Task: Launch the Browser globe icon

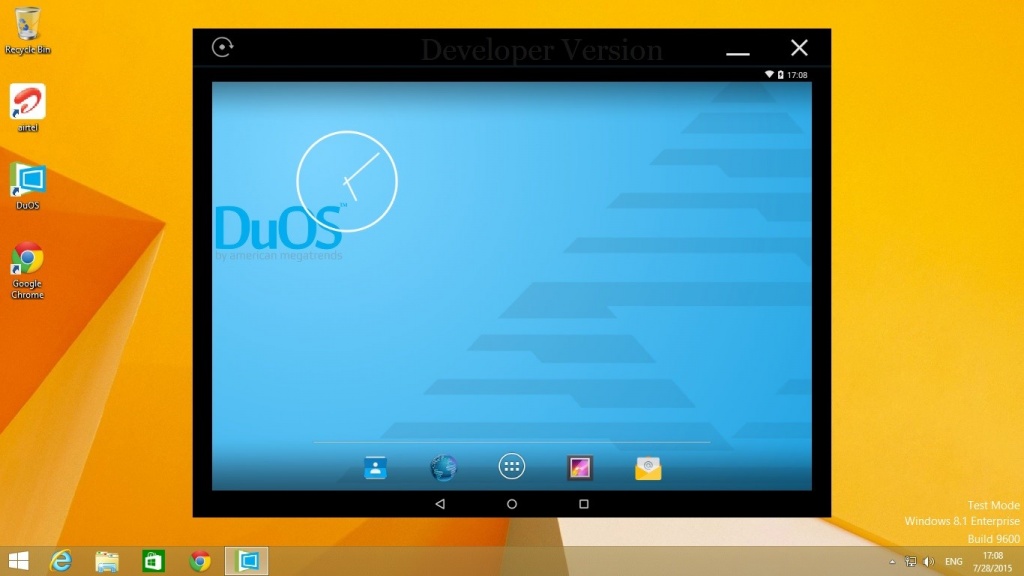Action: pos(443,468)
